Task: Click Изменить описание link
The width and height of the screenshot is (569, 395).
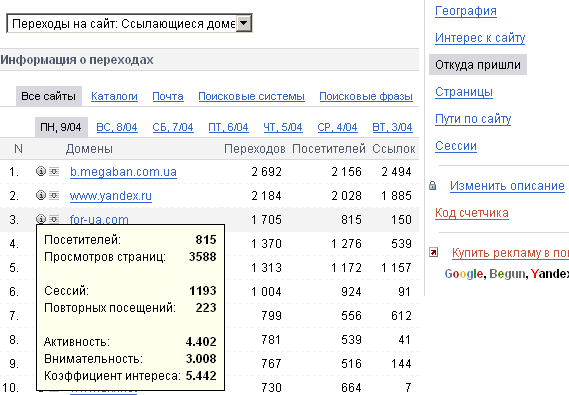Action: [507, 186]
